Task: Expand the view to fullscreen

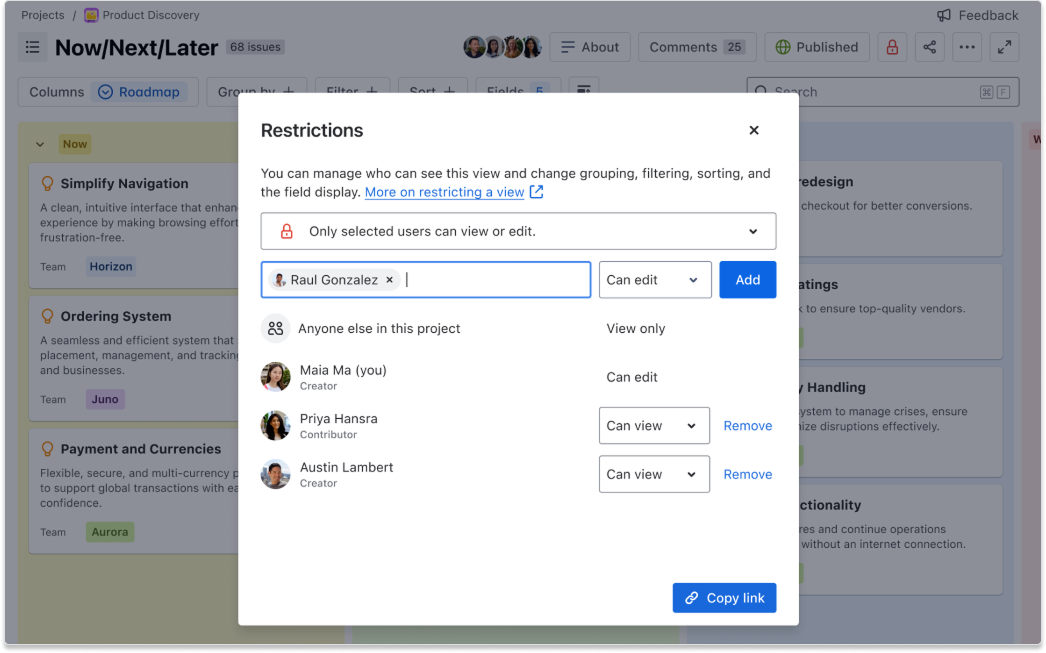Action: (1004, 46)
